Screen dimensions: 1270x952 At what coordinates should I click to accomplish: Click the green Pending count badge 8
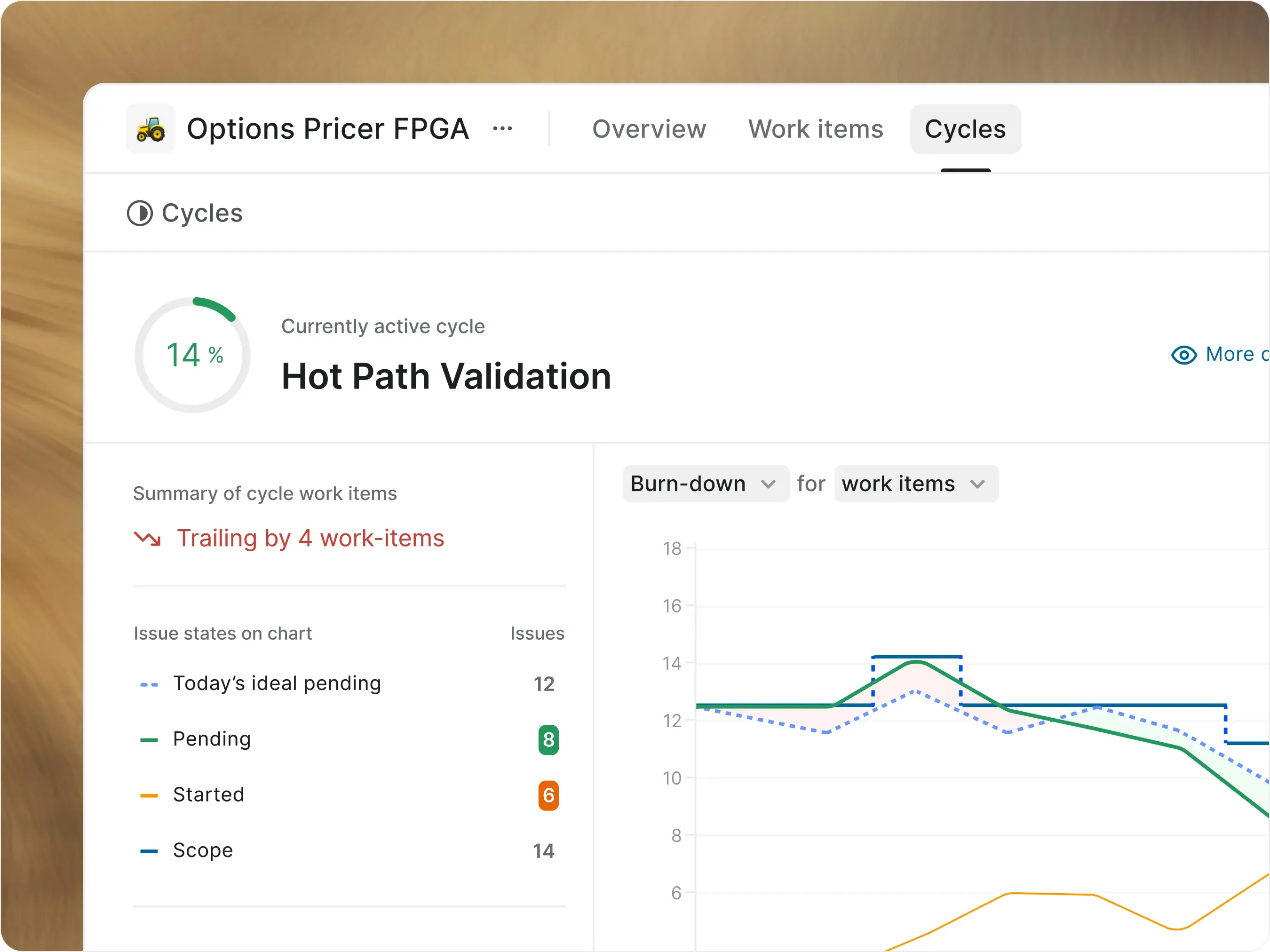click(548, 739)
